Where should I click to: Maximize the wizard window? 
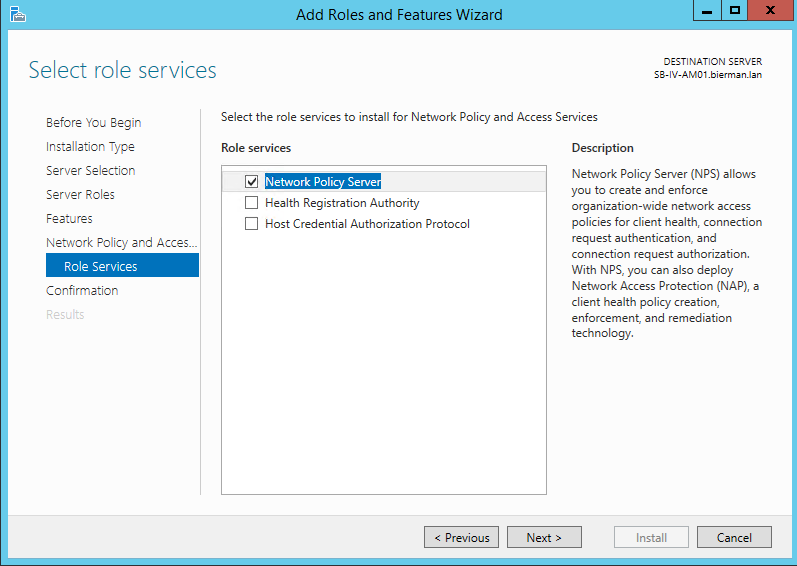[x=734, y=10]
